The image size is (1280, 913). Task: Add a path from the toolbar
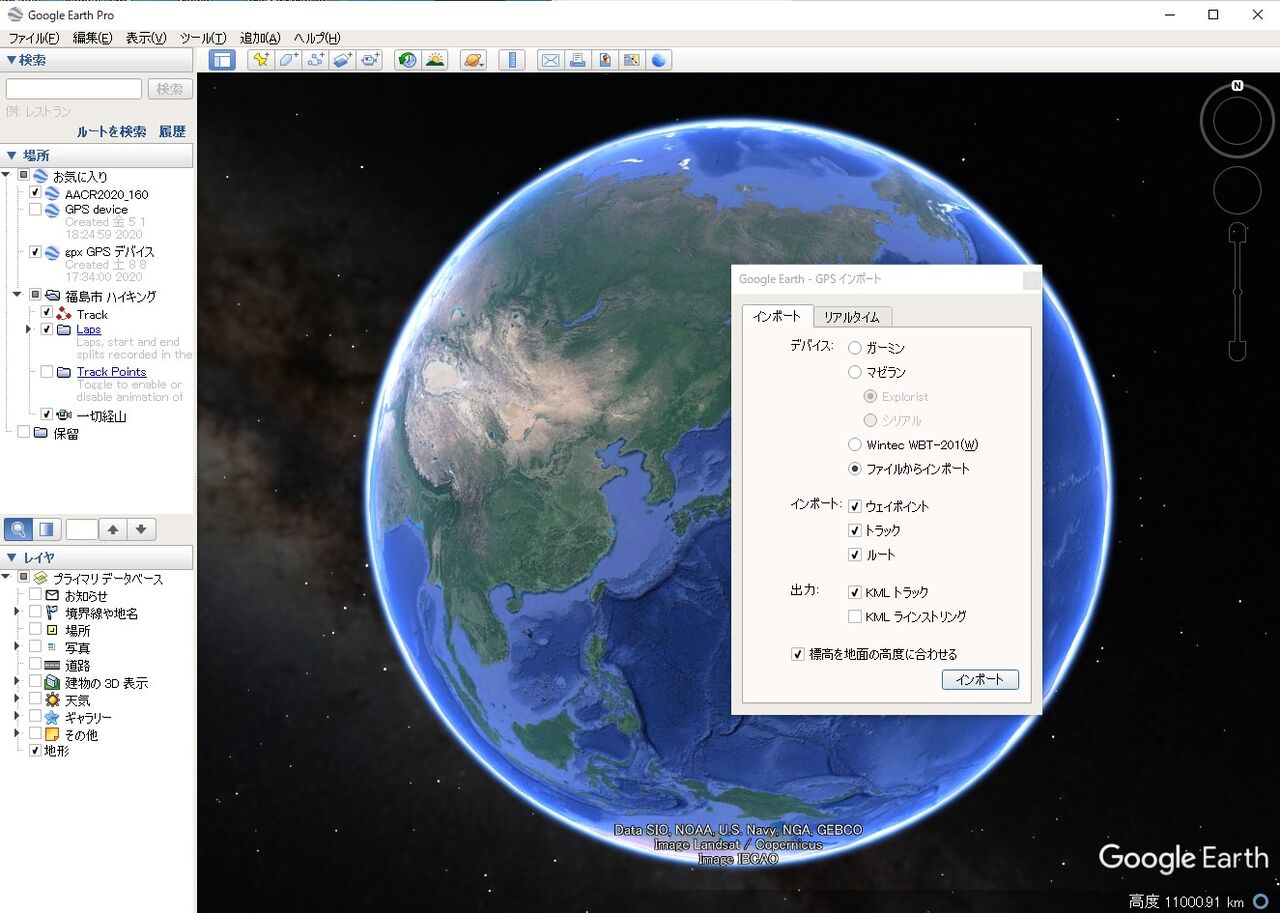tap(315, 60)
